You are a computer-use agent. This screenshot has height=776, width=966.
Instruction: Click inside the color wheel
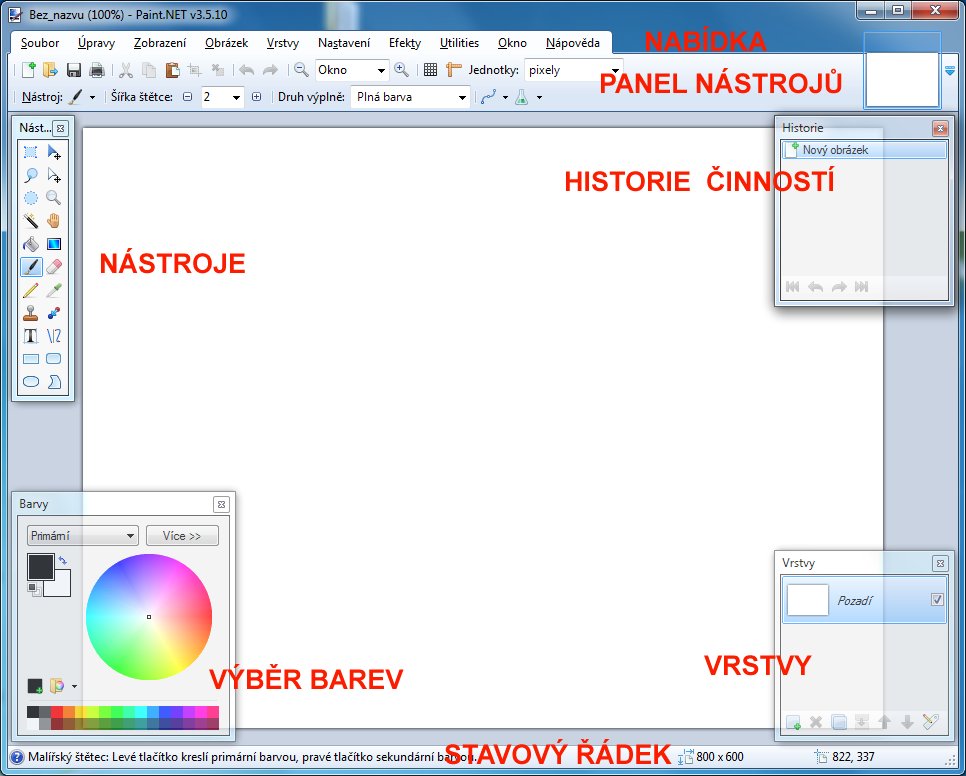coord(149,616)
